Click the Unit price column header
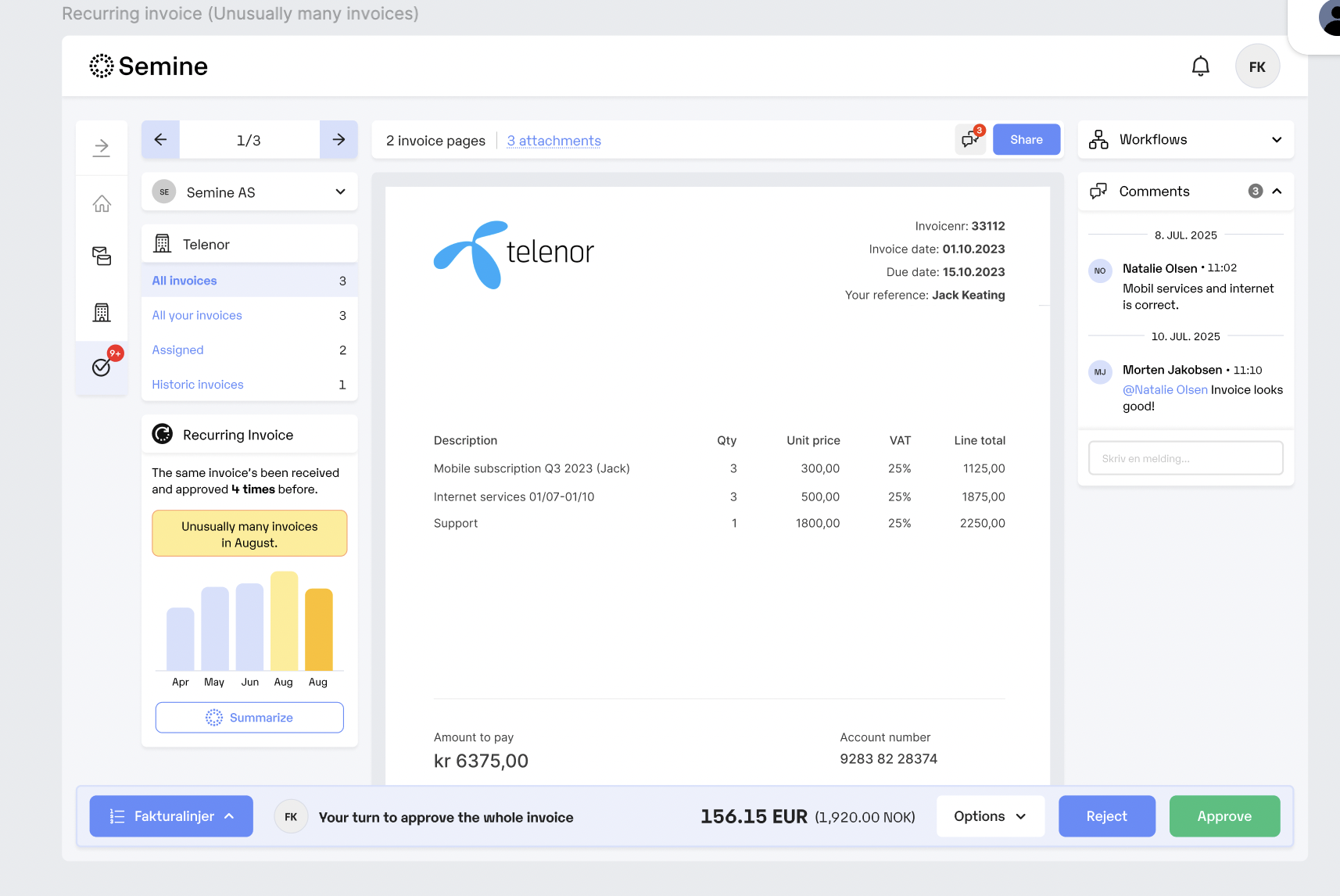Viewport: 1340px width, 896px height. (x=813, y=440)
